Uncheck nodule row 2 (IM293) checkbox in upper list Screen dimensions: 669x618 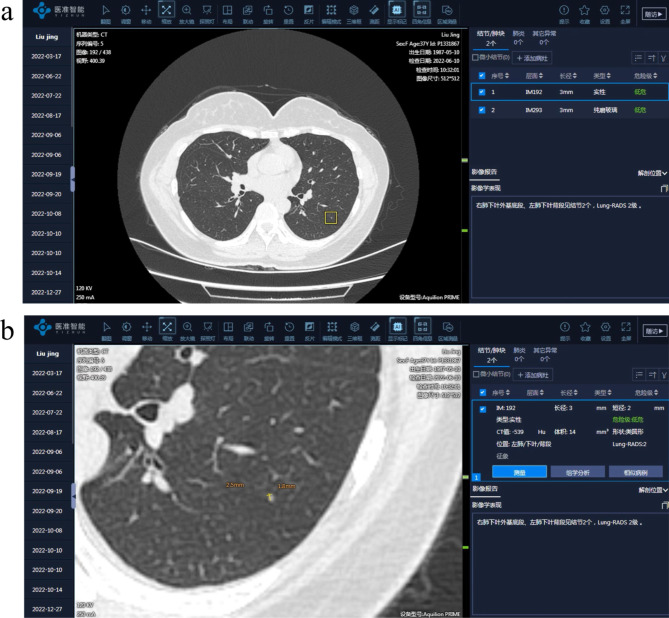pyautogui.click(x=481, y=108)
